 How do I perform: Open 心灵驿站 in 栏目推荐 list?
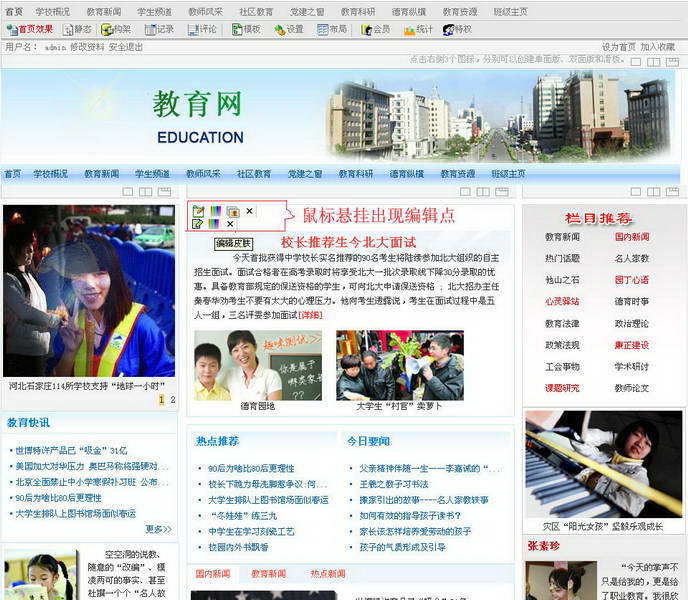tap(562, 302)
